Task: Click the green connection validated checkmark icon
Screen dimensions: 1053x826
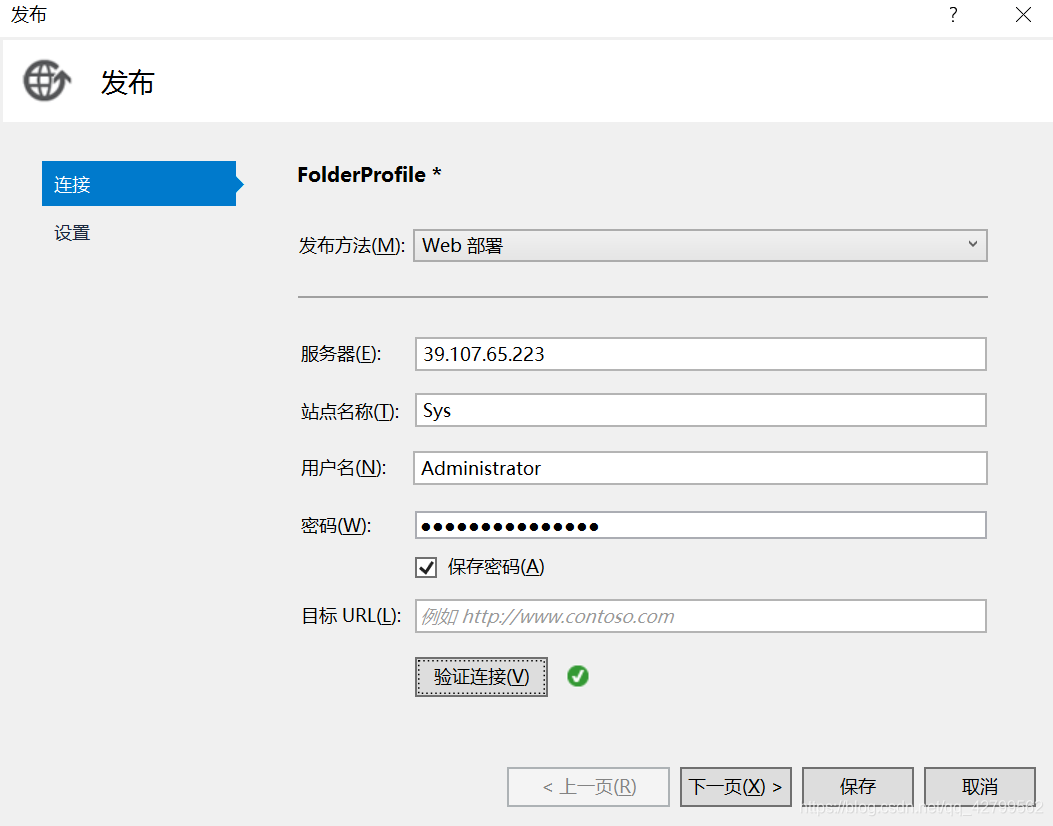Action: 578,676
